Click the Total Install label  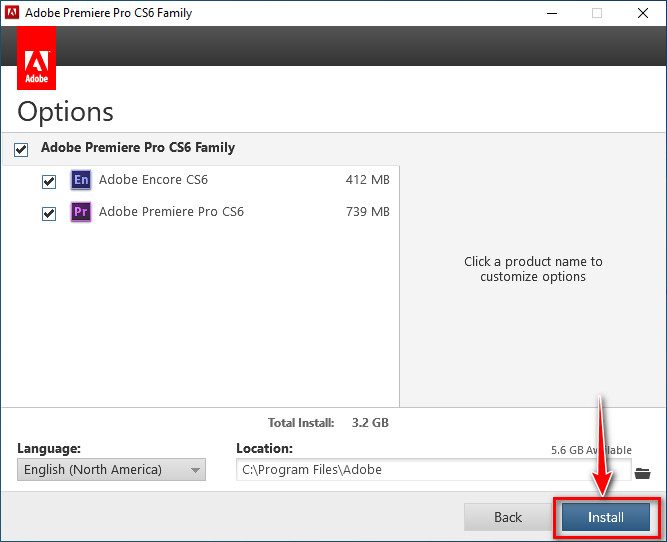301,422
